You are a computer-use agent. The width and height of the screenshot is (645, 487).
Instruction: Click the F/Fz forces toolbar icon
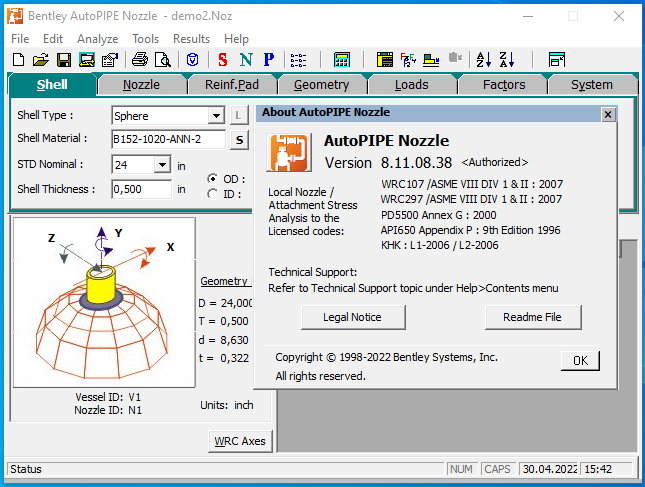(x=408, y=60)
